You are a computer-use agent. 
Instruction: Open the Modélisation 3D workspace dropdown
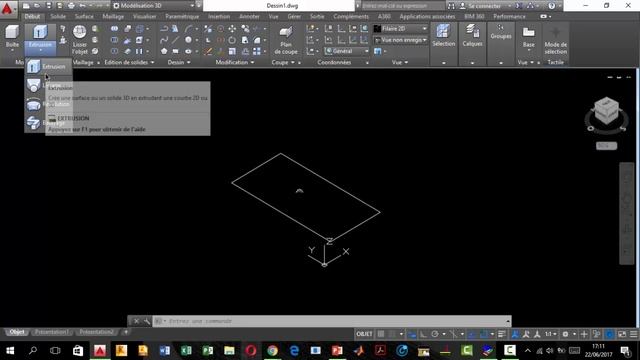pyautogui.click(x=153, y=6)
